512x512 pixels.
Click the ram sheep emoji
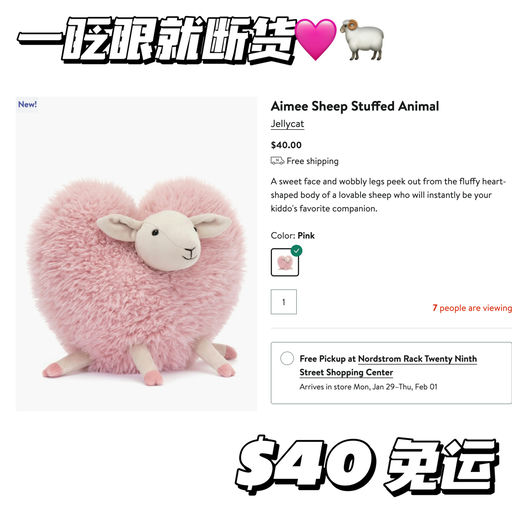[362, 40]
